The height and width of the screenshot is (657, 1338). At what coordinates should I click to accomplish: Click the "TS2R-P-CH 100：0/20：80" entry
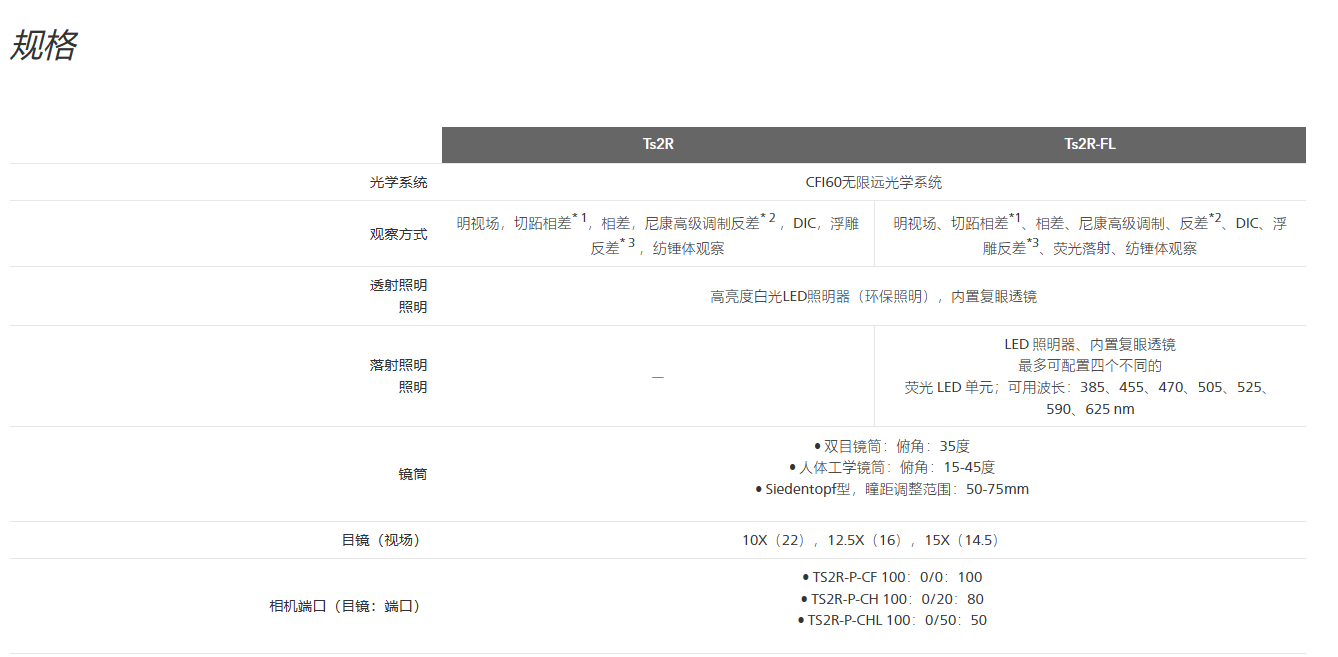pos(892,599)
